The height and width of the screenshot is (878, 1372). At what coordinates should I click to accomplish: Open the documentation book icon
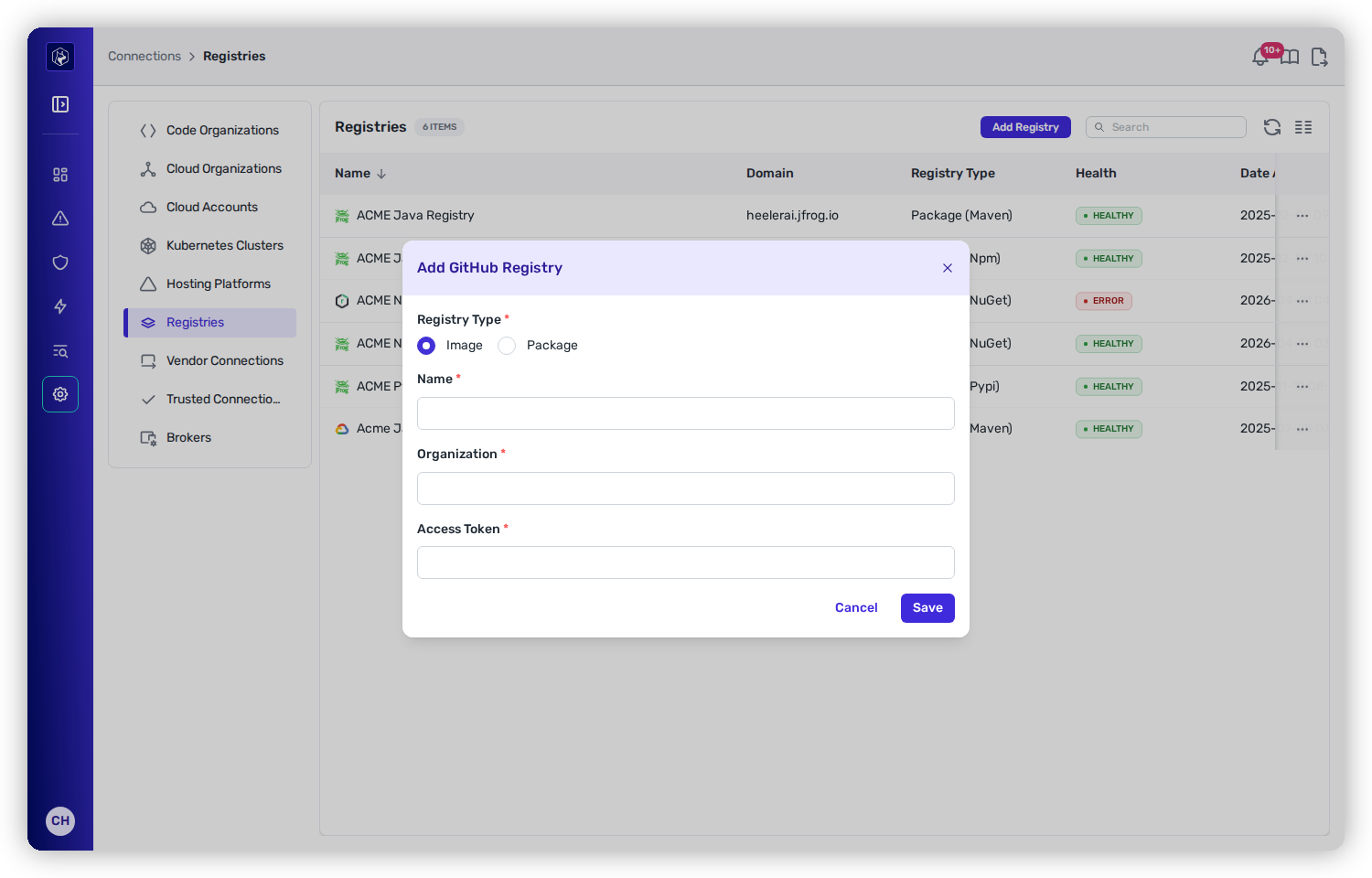click(1290, 57)
